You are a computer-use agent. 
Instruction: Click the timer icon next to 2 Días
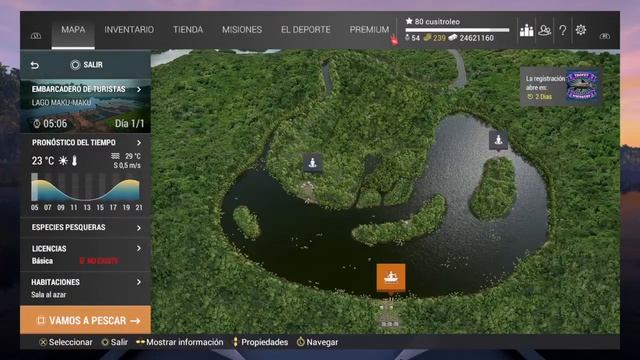530,97
